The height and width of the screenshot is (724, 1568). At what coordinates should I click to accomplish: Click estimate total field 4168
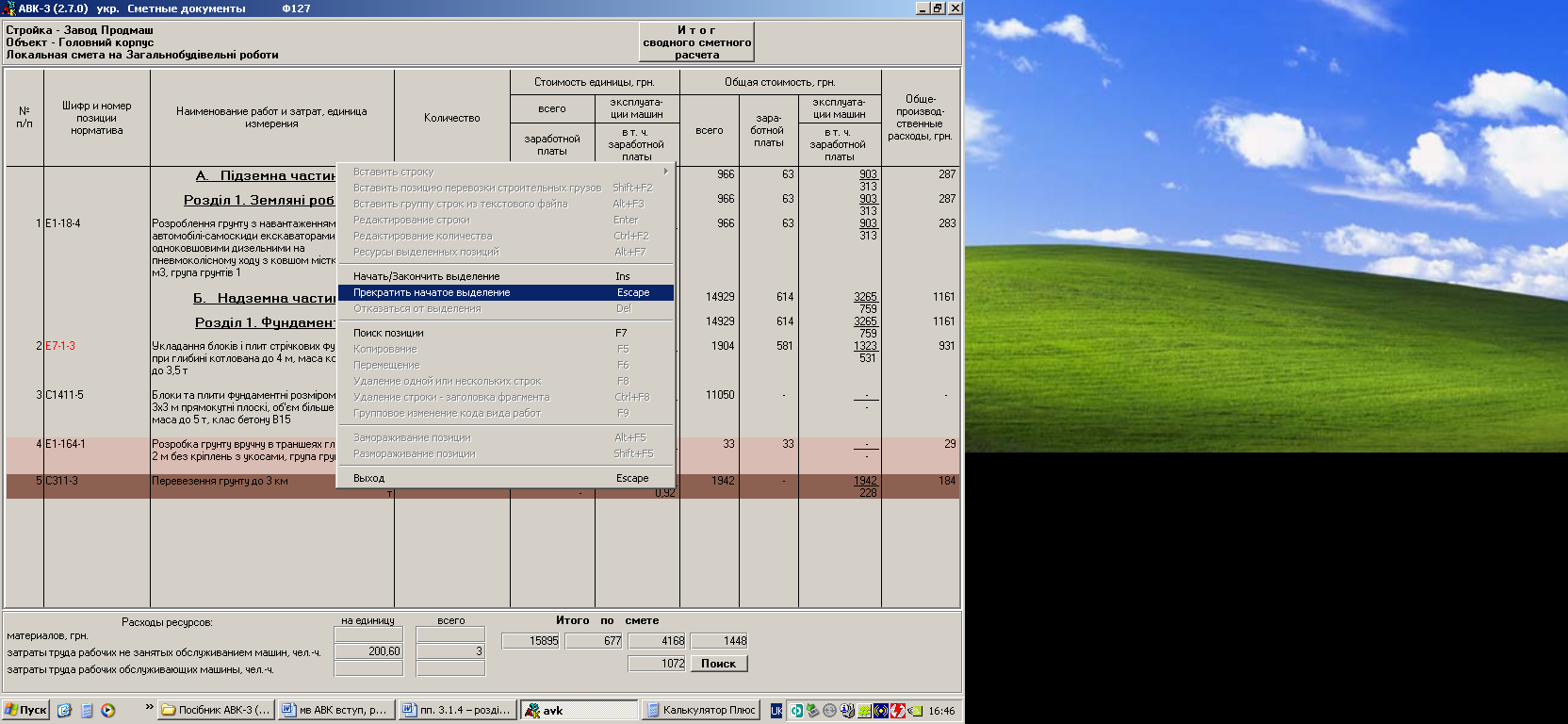[x=657, y=641]
